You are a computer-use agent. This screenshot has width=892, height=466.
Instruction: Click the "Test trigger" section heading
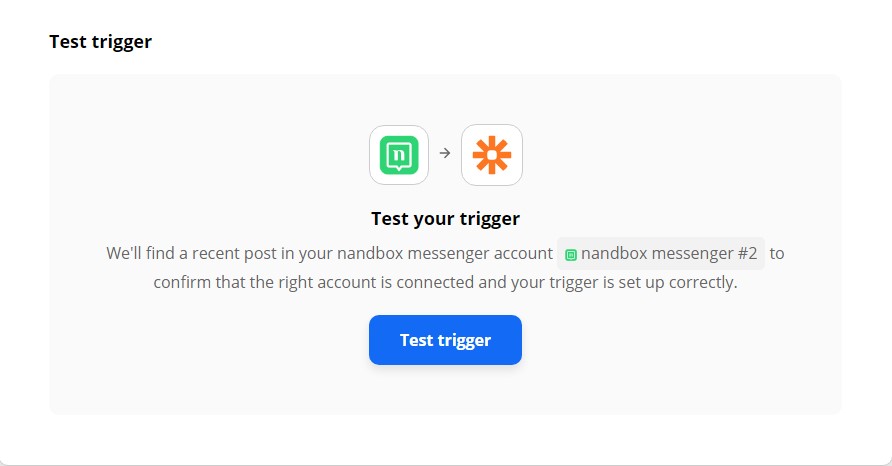pyautogui.click(x=101, y=42)
